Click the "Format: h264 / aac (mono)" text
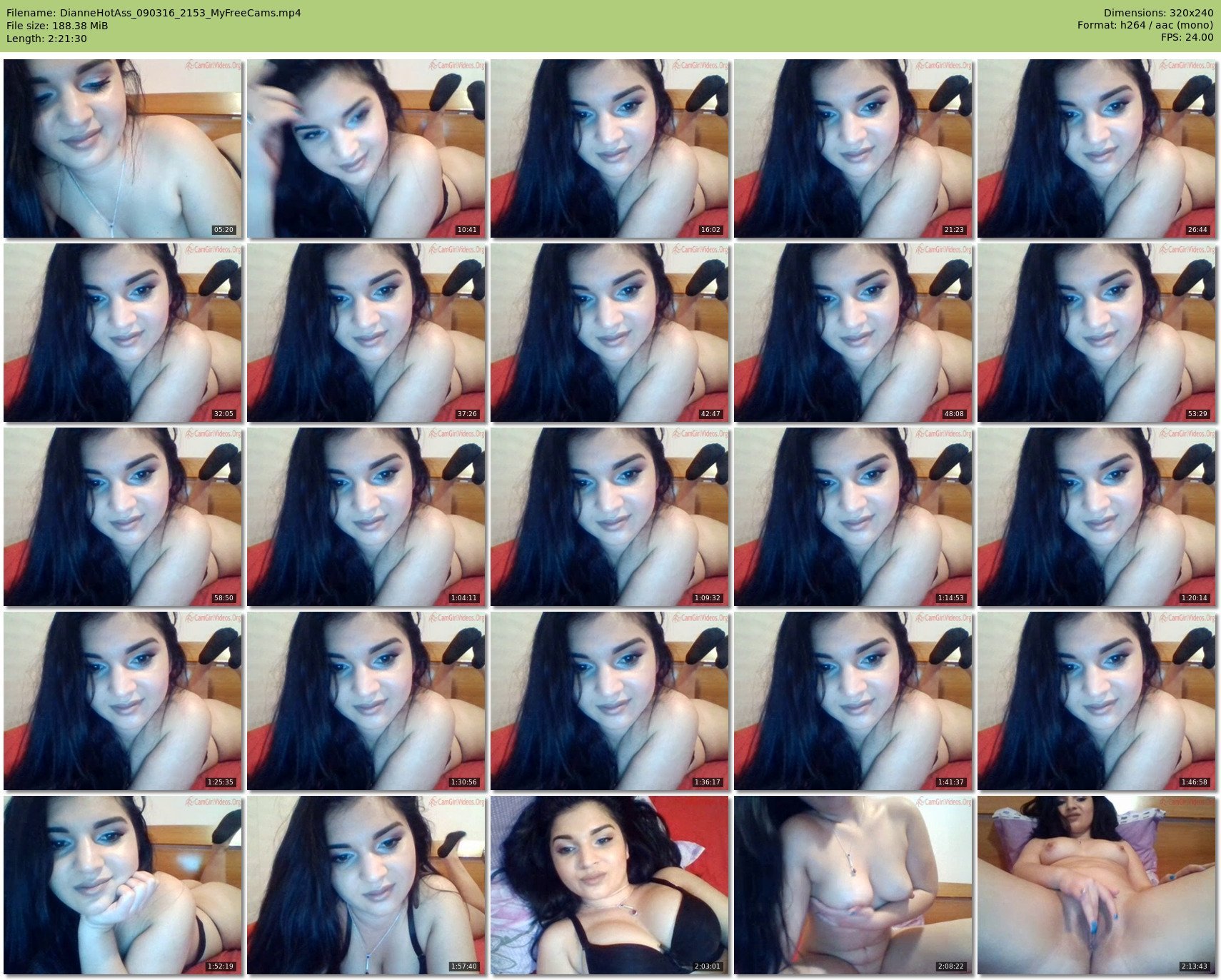 point(1145,25)
